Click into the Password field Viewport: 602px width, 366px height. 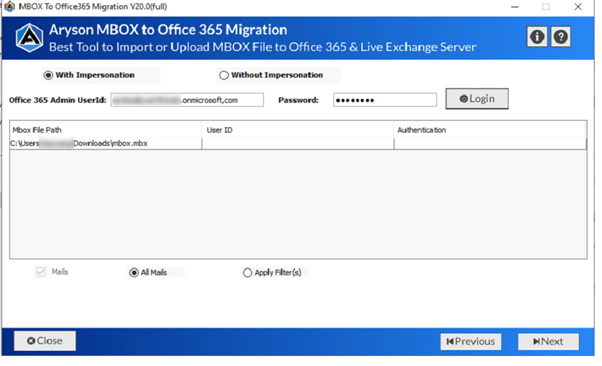pos(385,100)
